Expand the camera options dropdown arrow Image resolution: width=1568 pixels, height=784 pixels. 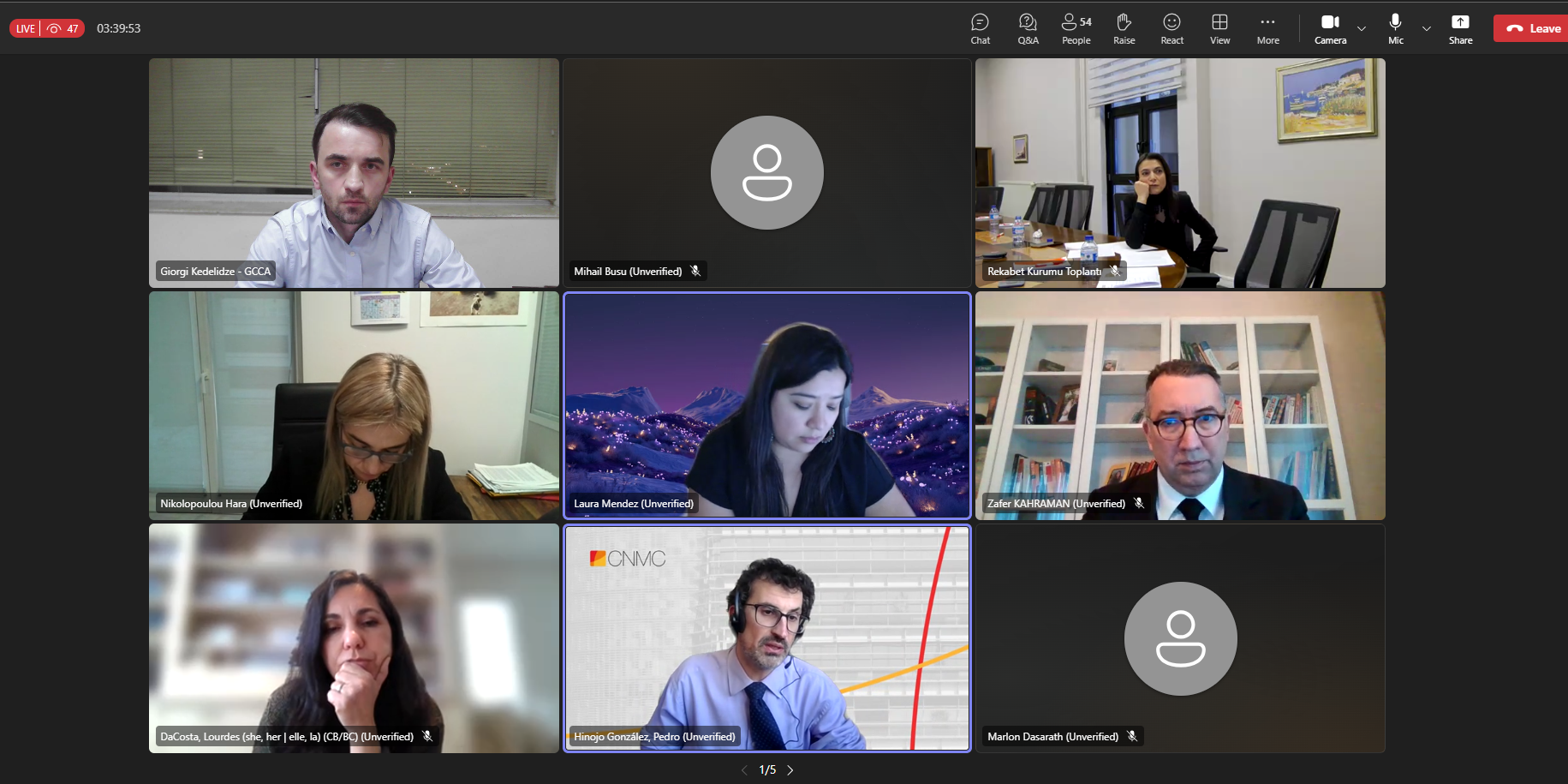(1362, 29)
